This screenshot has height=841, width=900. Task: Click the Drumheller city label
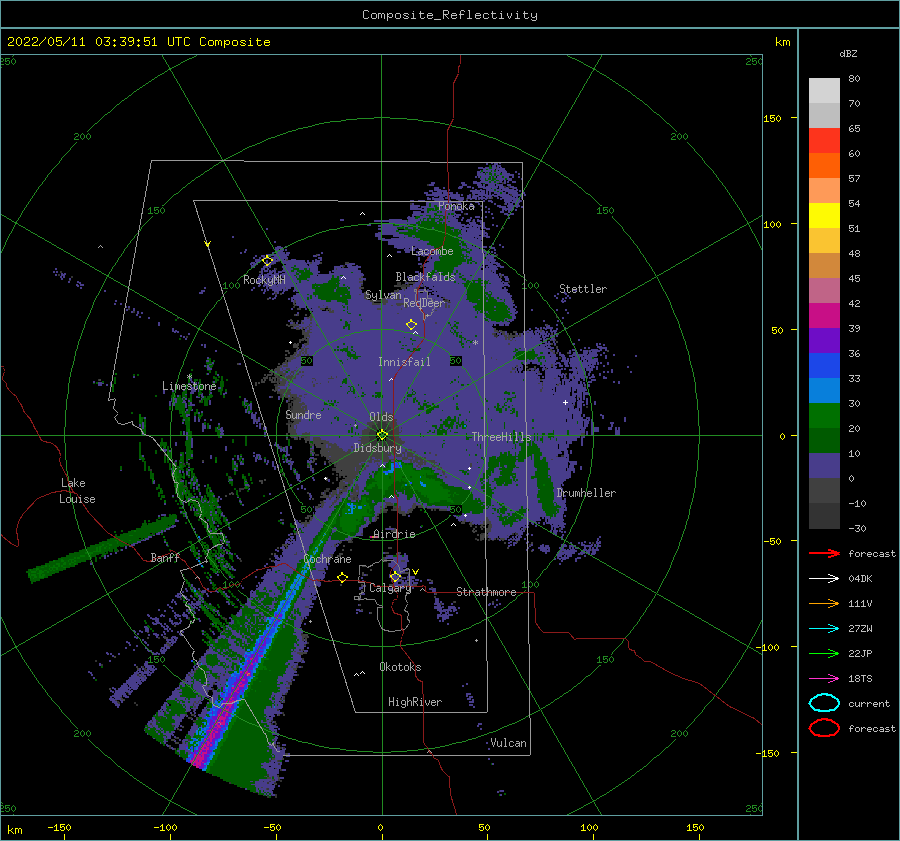pyautogui.click(x=586, y=493)
